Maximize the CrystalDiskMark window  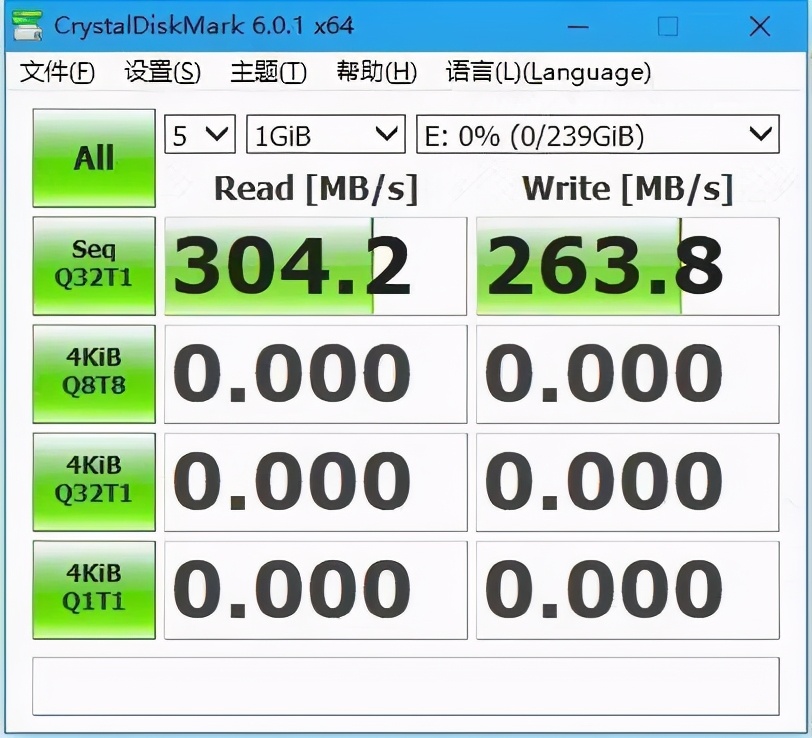pyautogui.click(x=668, y=26)
